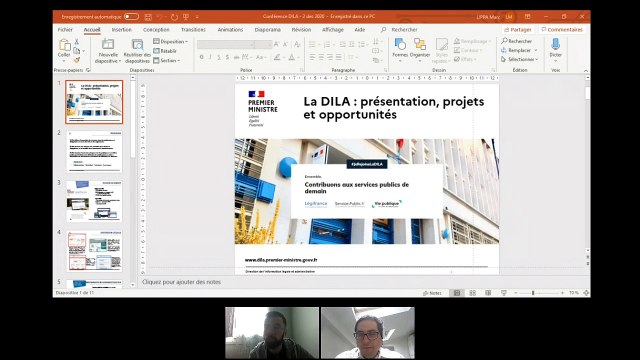This screenshot has width=640, height=360.
Task: Toggle text shadow formatting
Action: [227, 58]
